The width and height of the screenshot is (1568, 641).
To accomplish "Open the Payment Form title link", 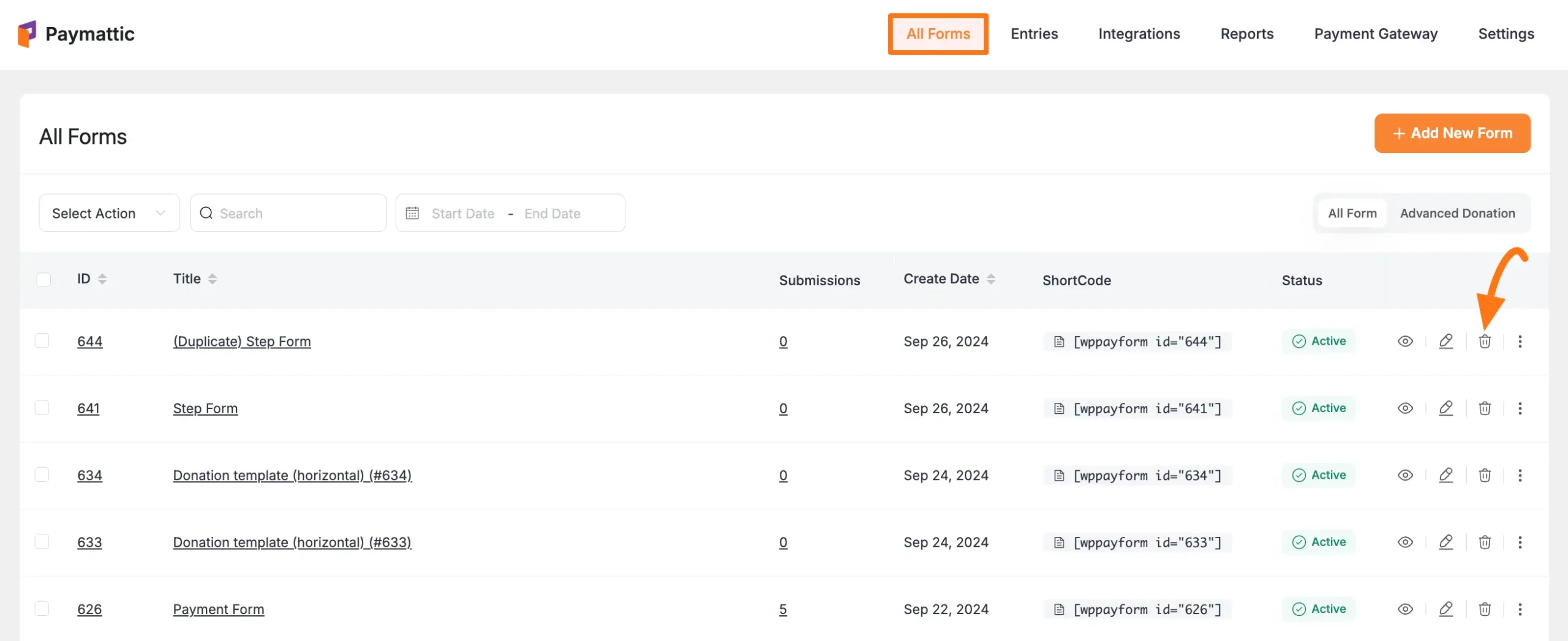I will point(218,609).
